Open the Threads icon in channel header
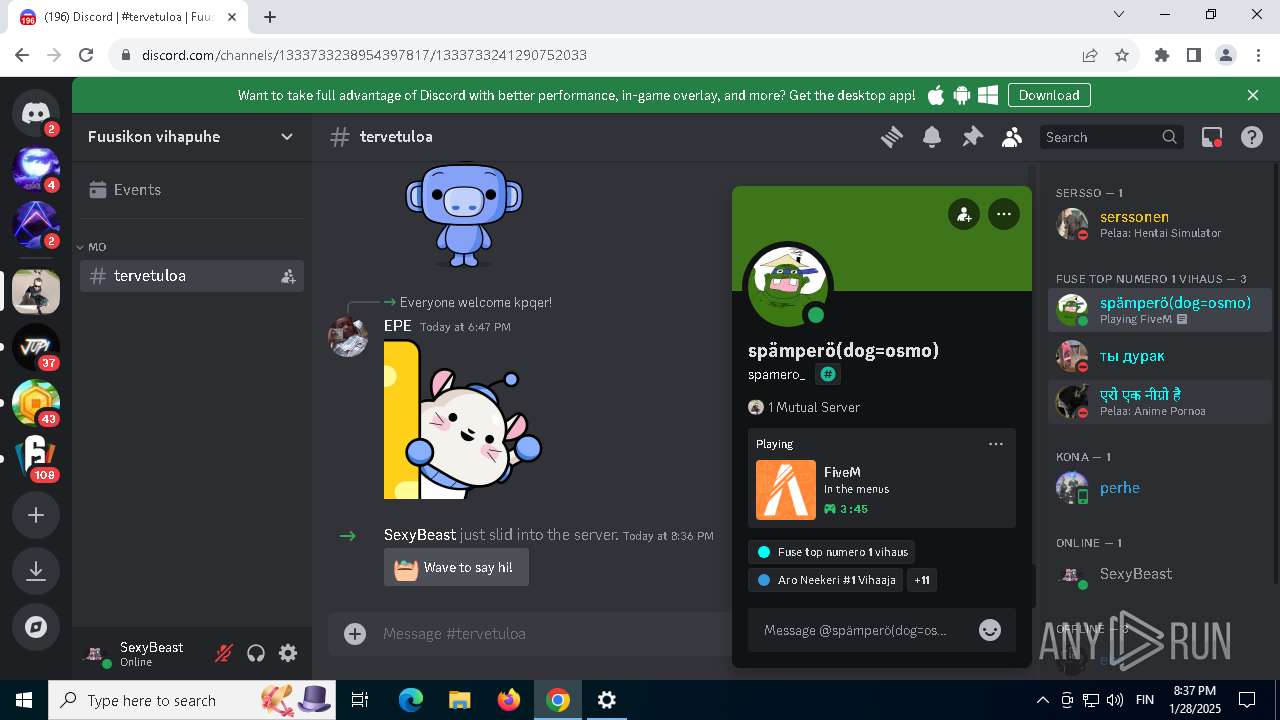 click(x=892, y=137)
